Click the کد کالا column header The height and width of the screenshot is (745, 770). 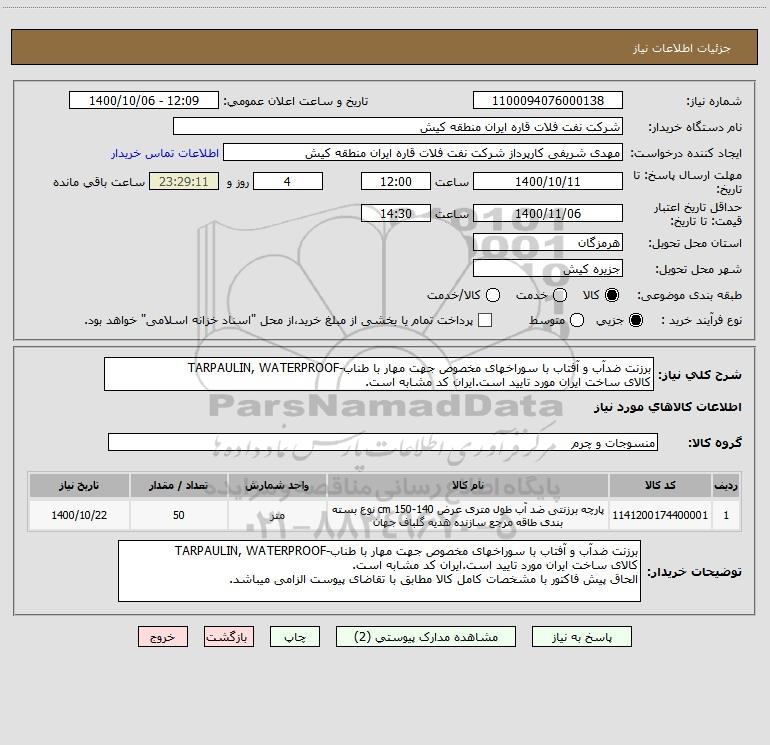[x=660, y=485]
